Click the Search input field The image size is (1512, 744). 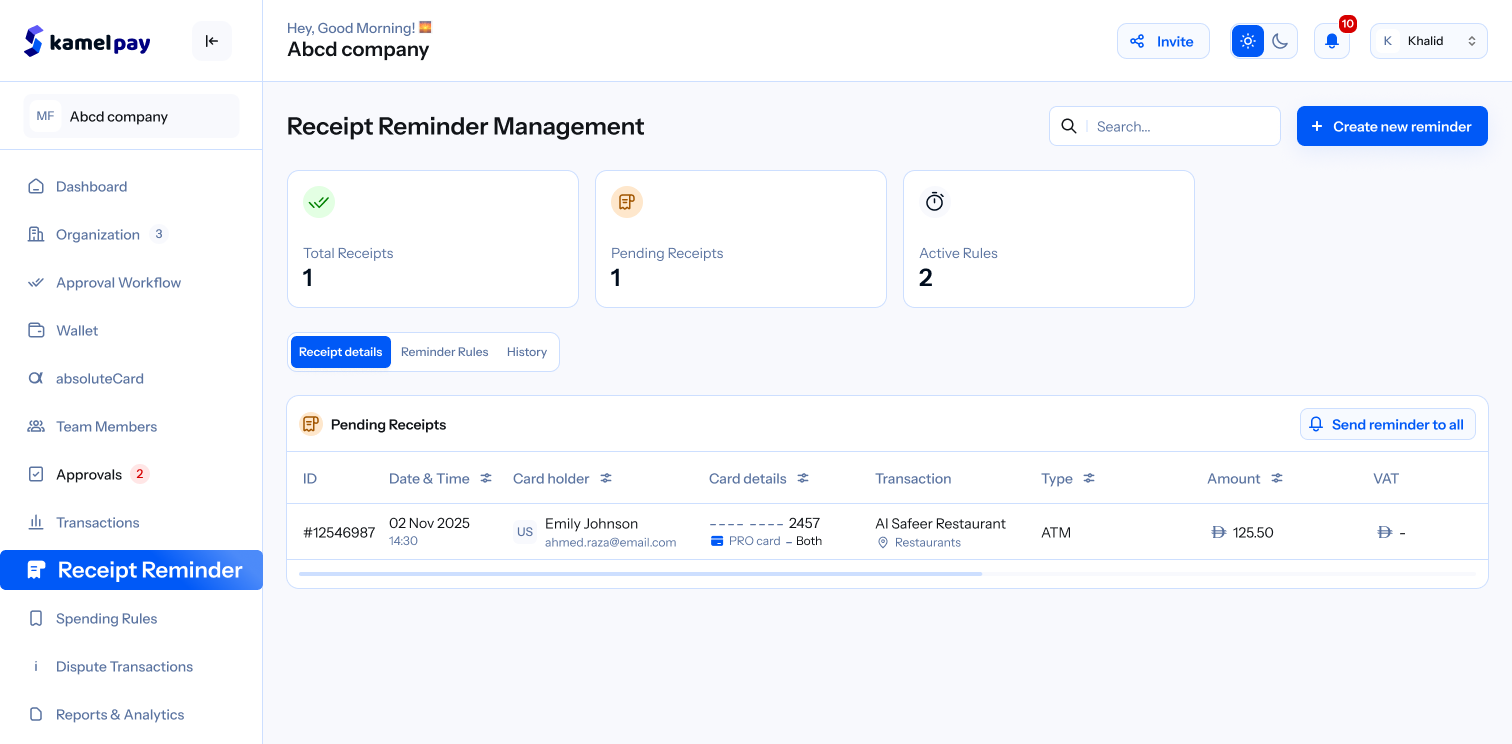pyautogui.click(x=1180, y=126)
